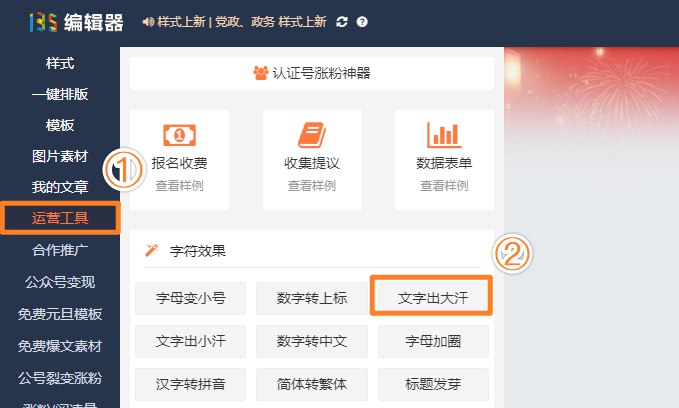This screenshot has height=408, width=679.
Task: Open 一键排版 from the sidebar
Action: [60, 95]
